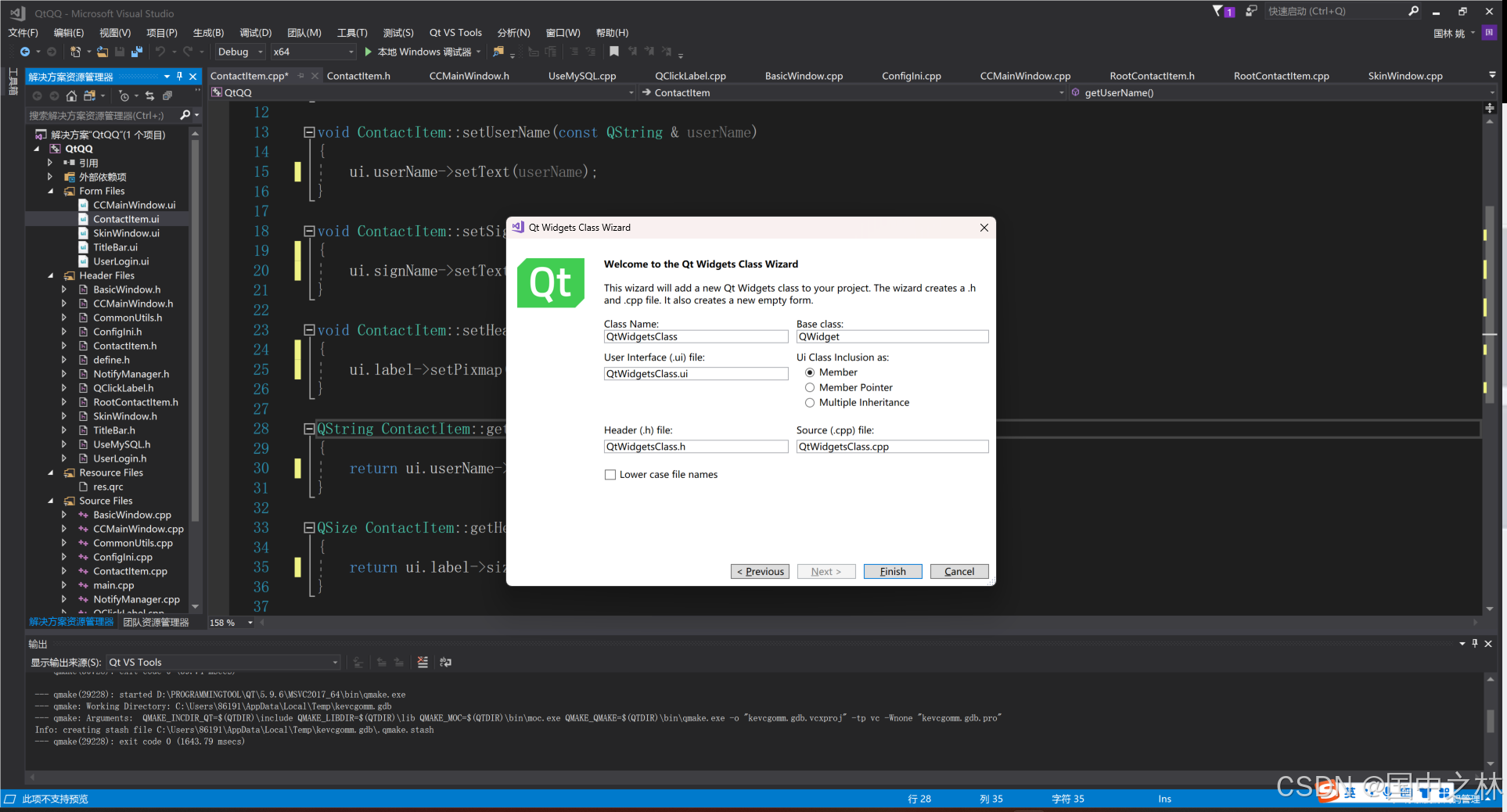Click the Finish button in the wizard
Viewport: 1507px width, 812px height.
[x=893, y=571]
